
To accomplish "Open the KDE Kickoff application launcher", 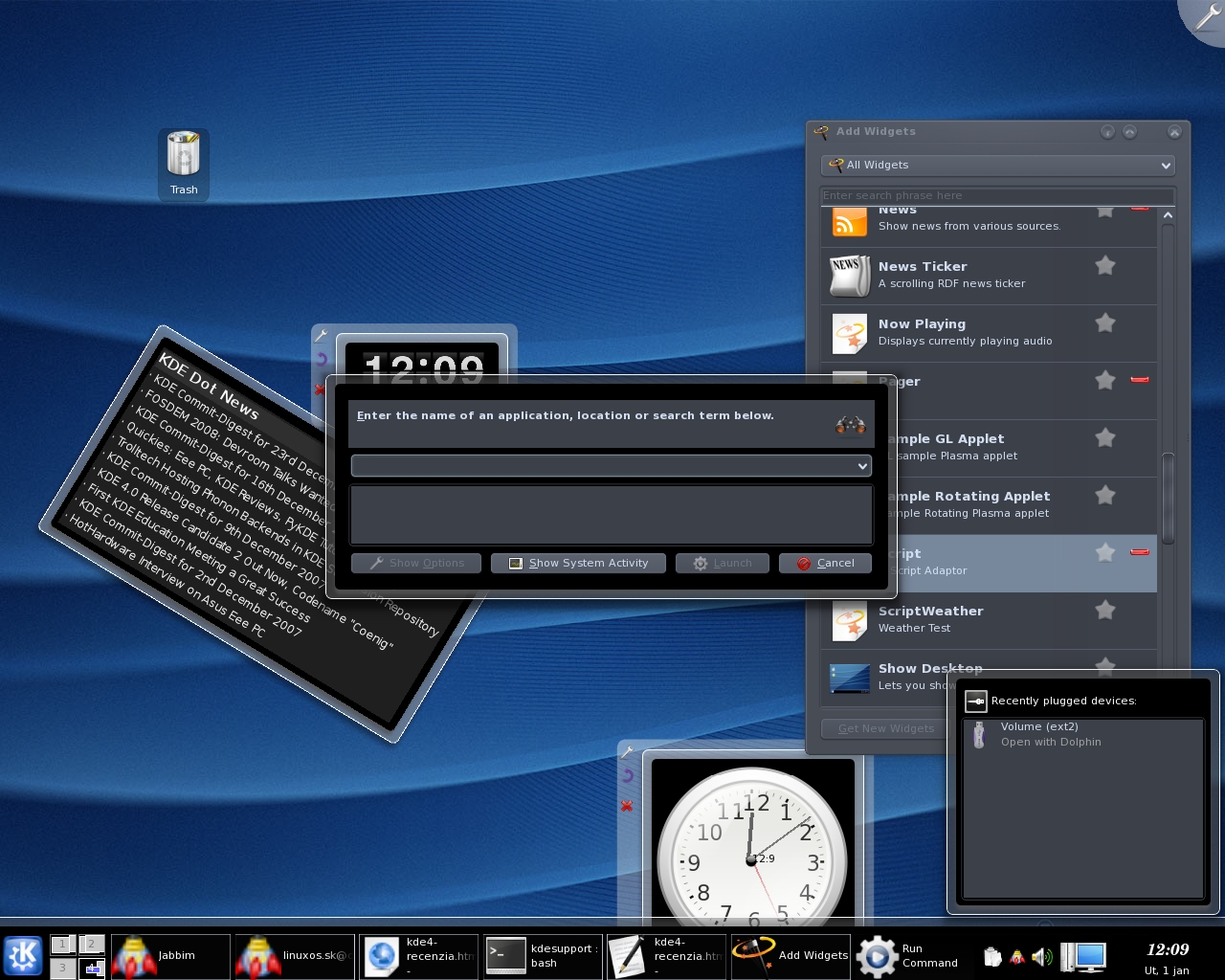I will pos(23,955).
